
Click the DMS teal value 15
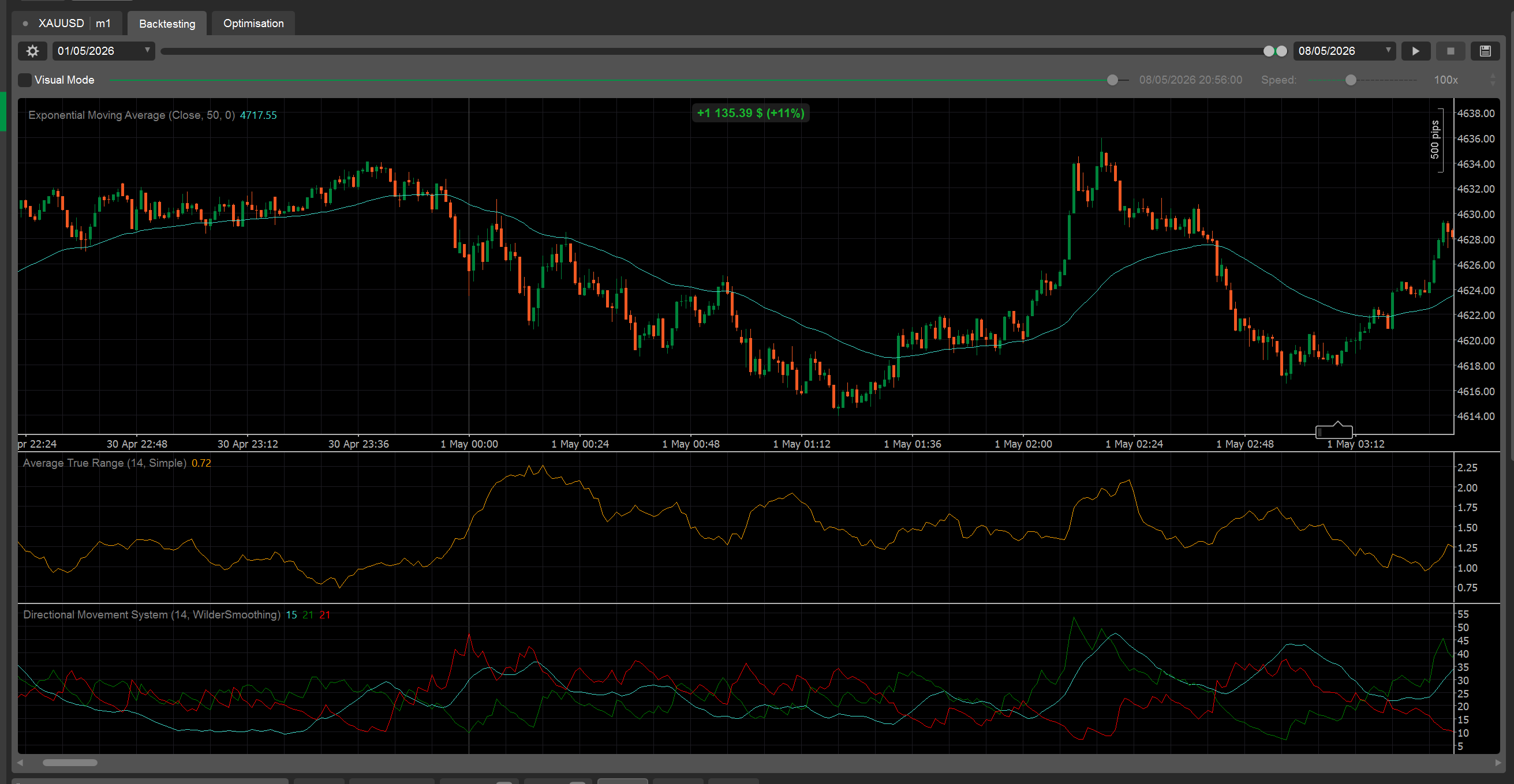point(291,615)
